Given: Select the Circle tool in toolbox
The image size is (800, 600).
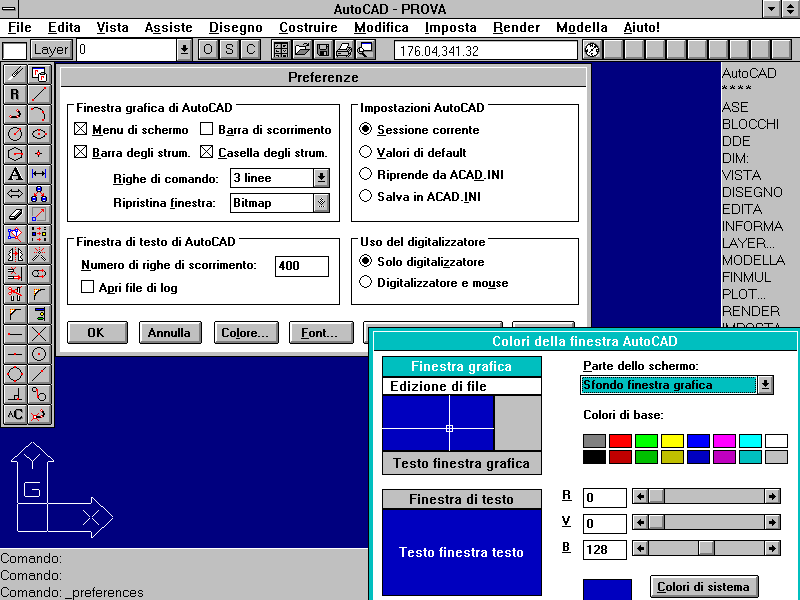Looking at the screenshot, I should coord(15,134).
